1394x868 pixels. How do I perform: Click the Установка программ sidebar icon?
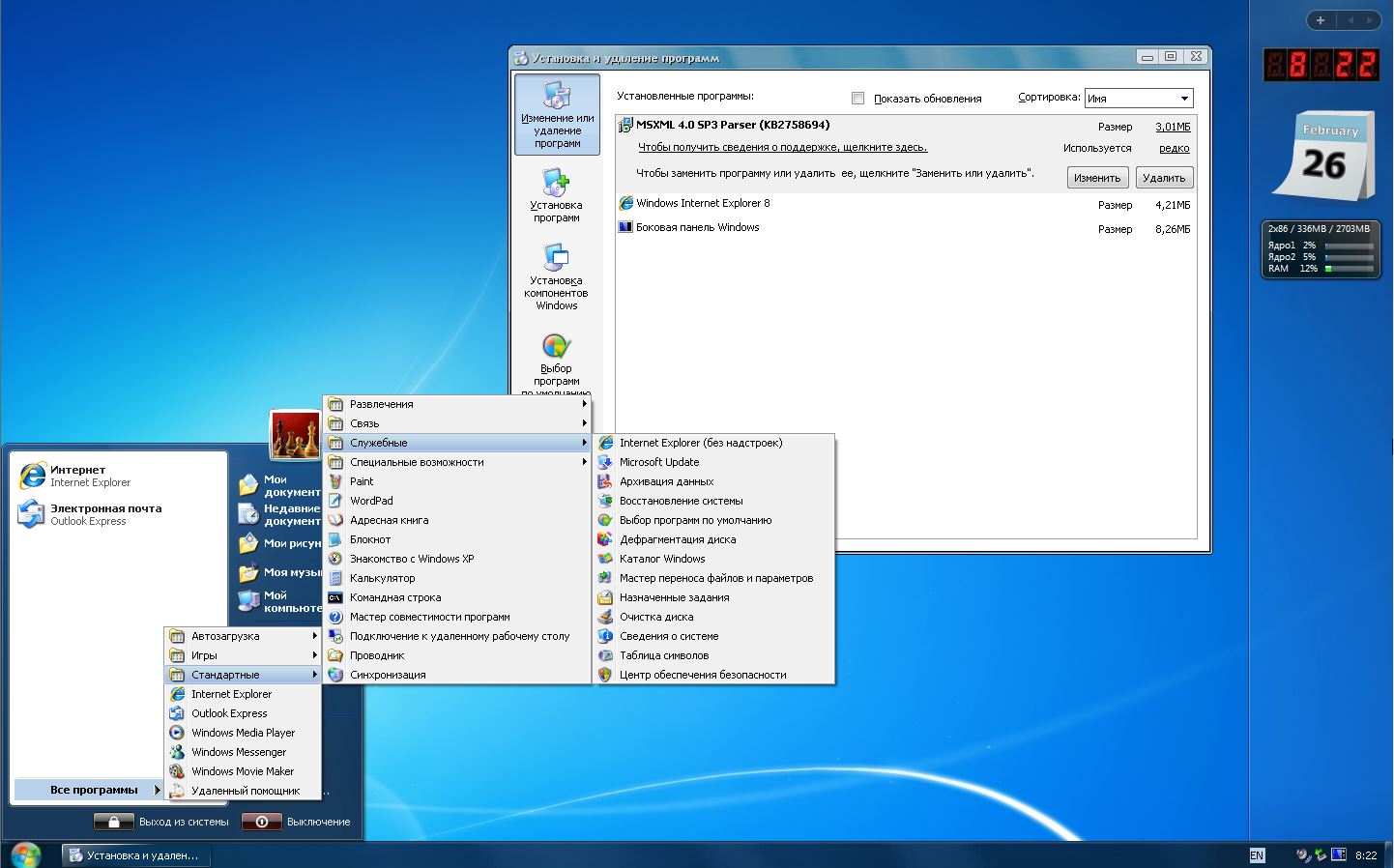(x=557, y=182)
